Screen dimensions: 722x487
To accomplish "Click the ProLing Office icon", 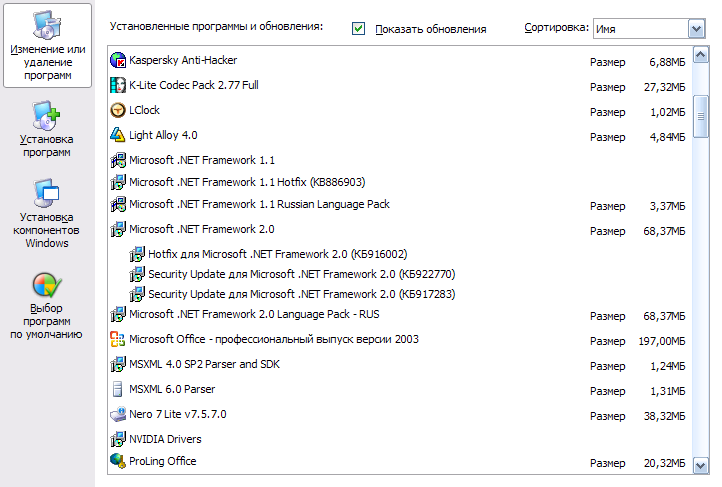I will point(117,461).
